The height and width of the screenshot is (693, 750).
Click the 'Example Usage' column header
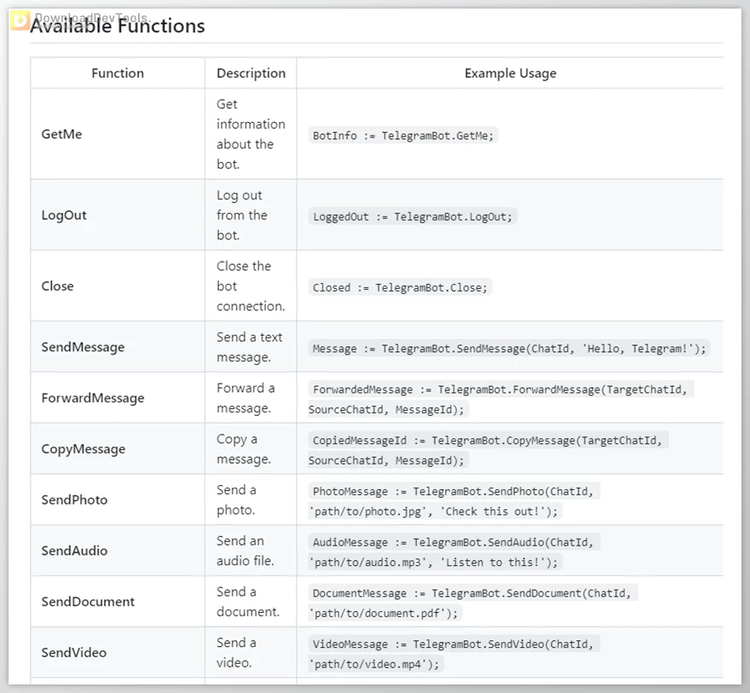(510, 73)
